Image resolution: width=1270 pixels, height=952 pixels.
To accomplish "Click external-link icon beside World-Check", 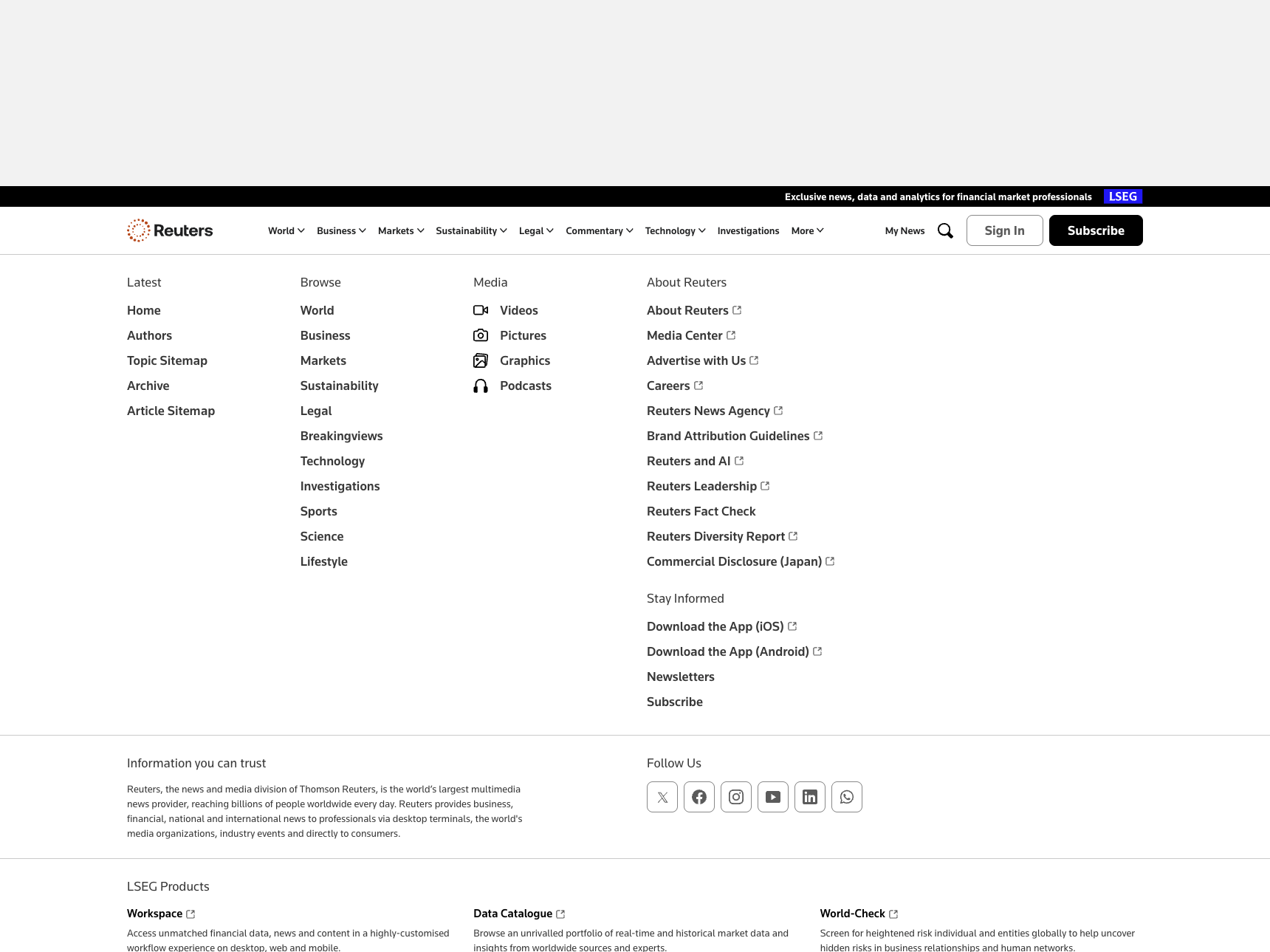I will [893, 914].
